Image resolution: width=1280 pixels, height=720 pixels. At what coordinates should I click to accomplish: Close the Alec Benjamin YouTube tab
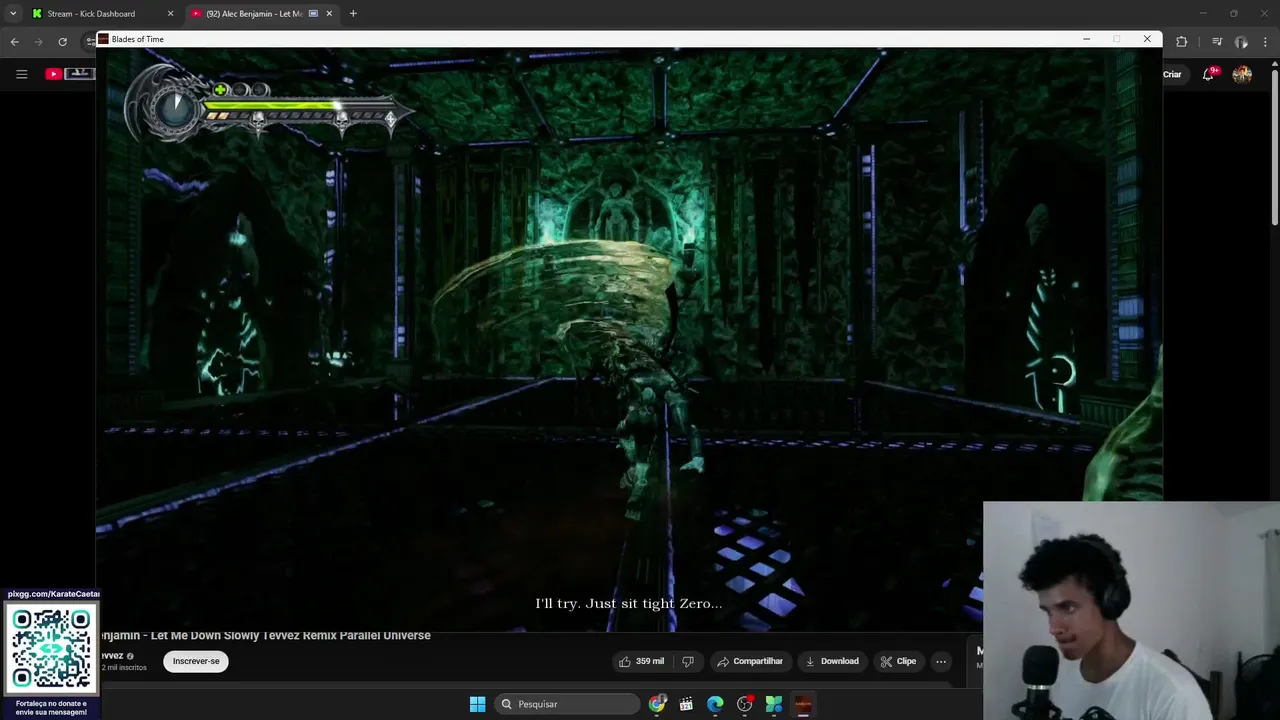(329, 14)
